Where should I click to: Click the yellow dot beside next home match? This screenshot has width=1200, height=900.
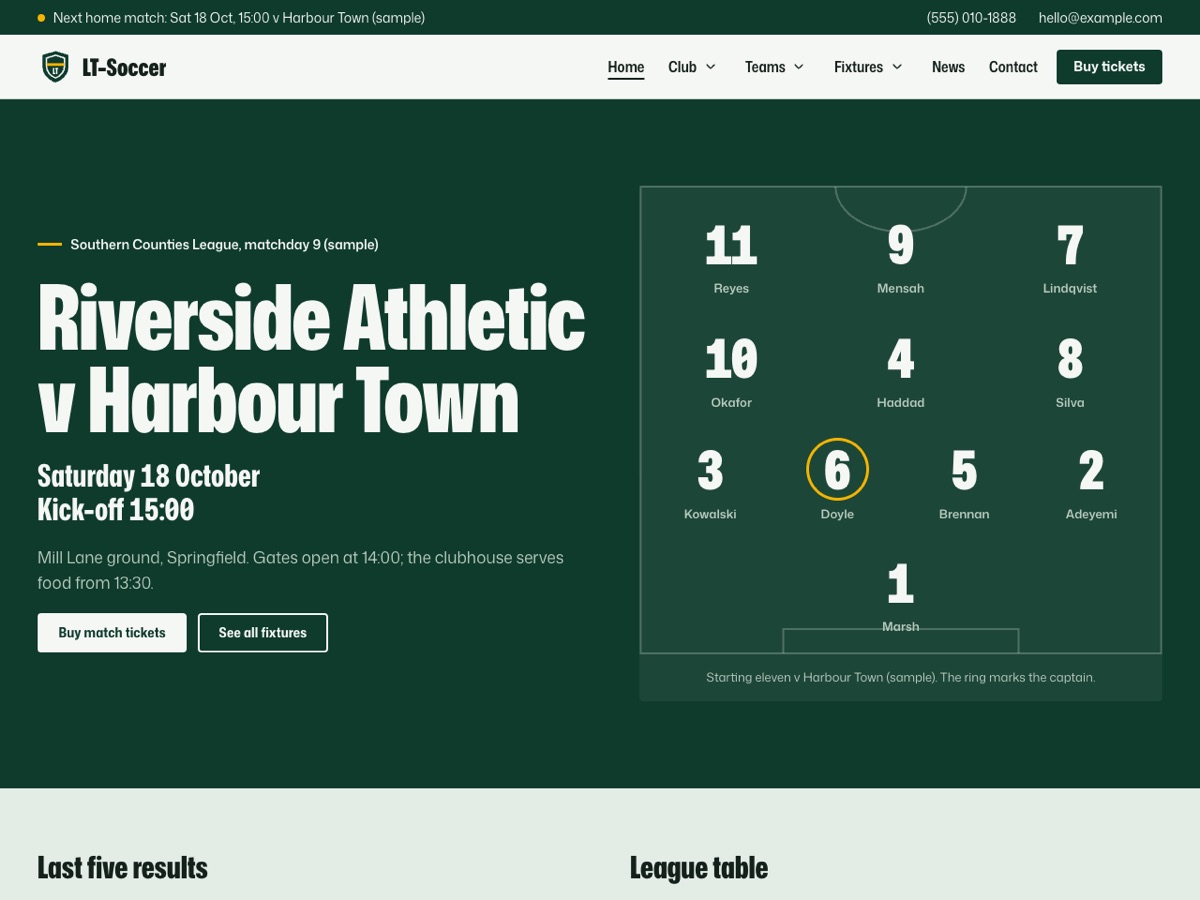[41, 18]
